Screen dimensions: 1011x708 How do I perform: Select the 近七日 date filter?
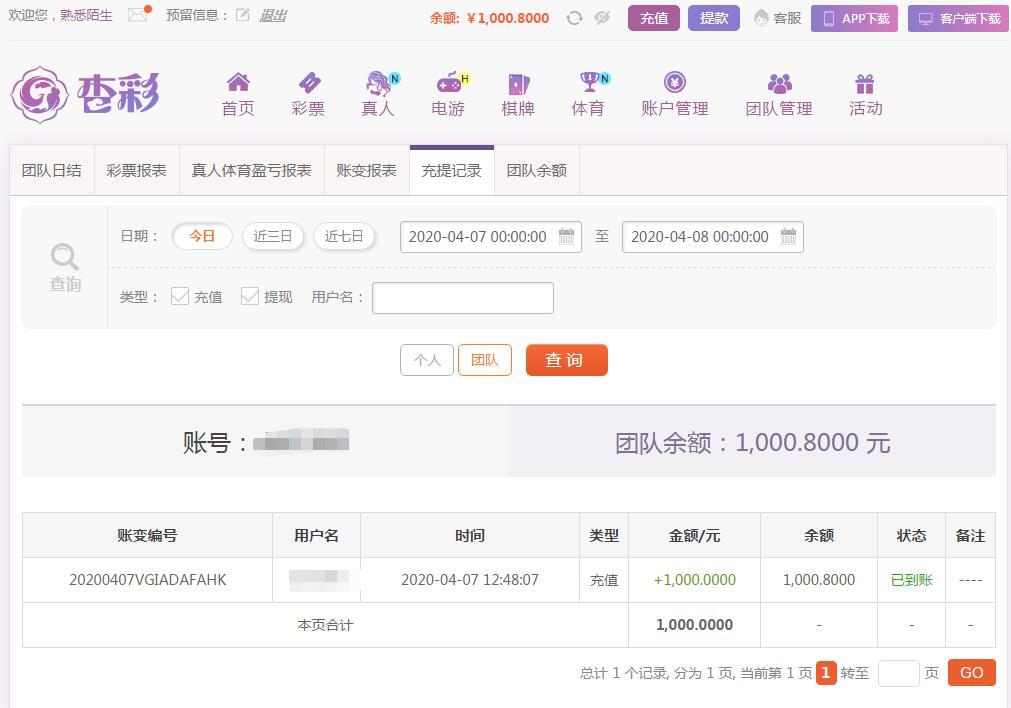click(344, 236)
